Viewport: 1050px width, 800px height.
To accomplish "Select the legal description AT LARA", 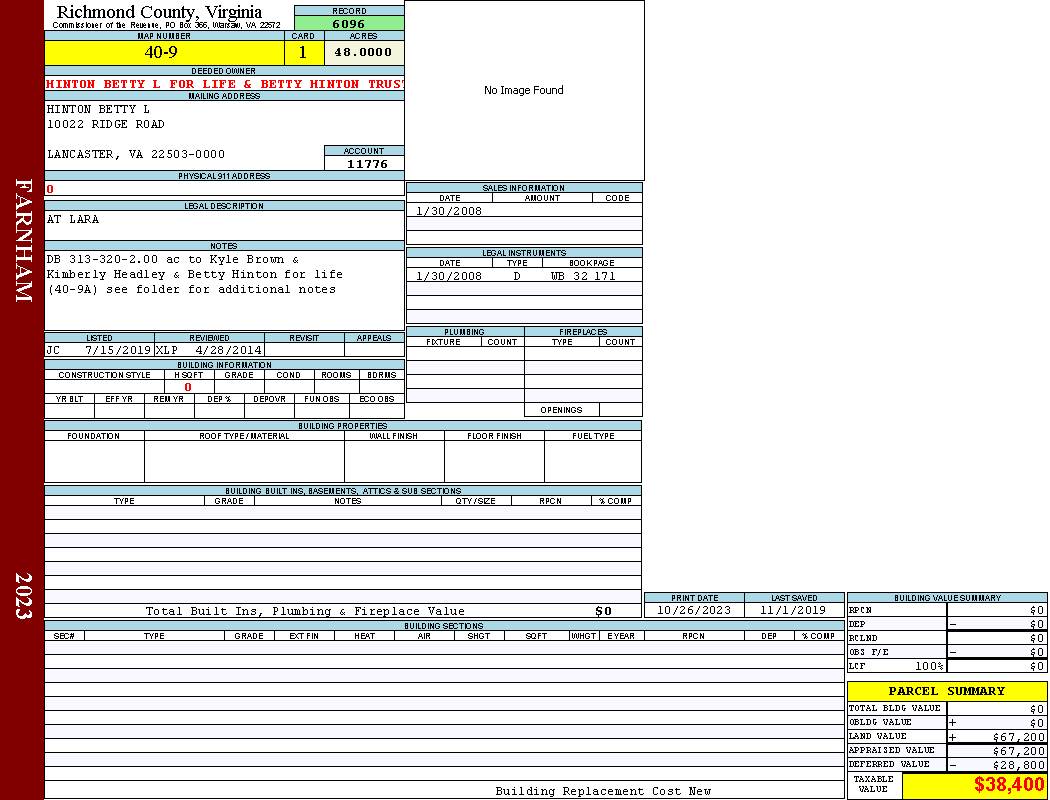I will point(73,219).
